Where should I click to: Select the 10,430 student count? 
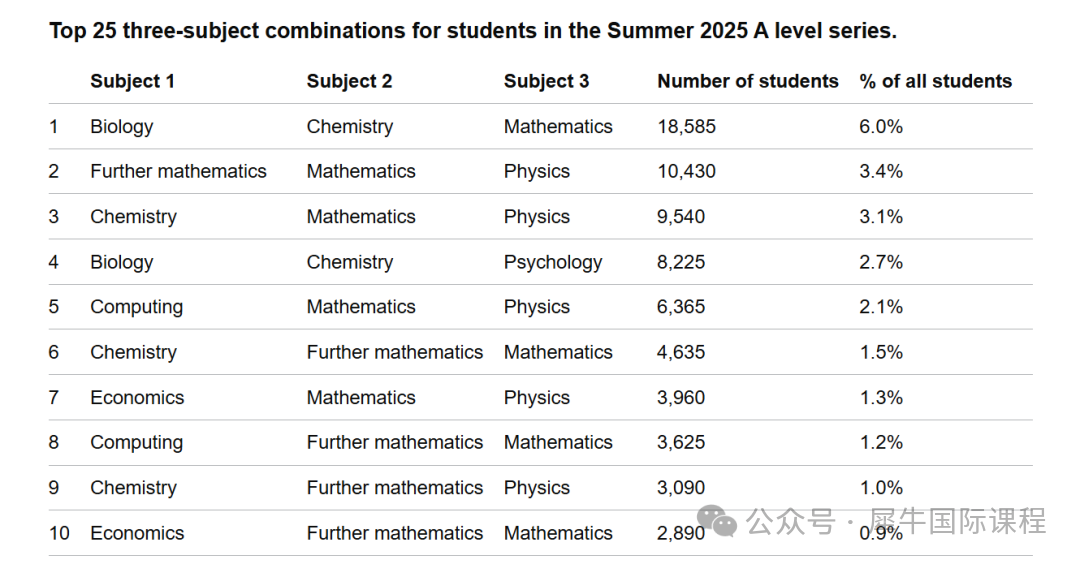[x=686, y=172]
